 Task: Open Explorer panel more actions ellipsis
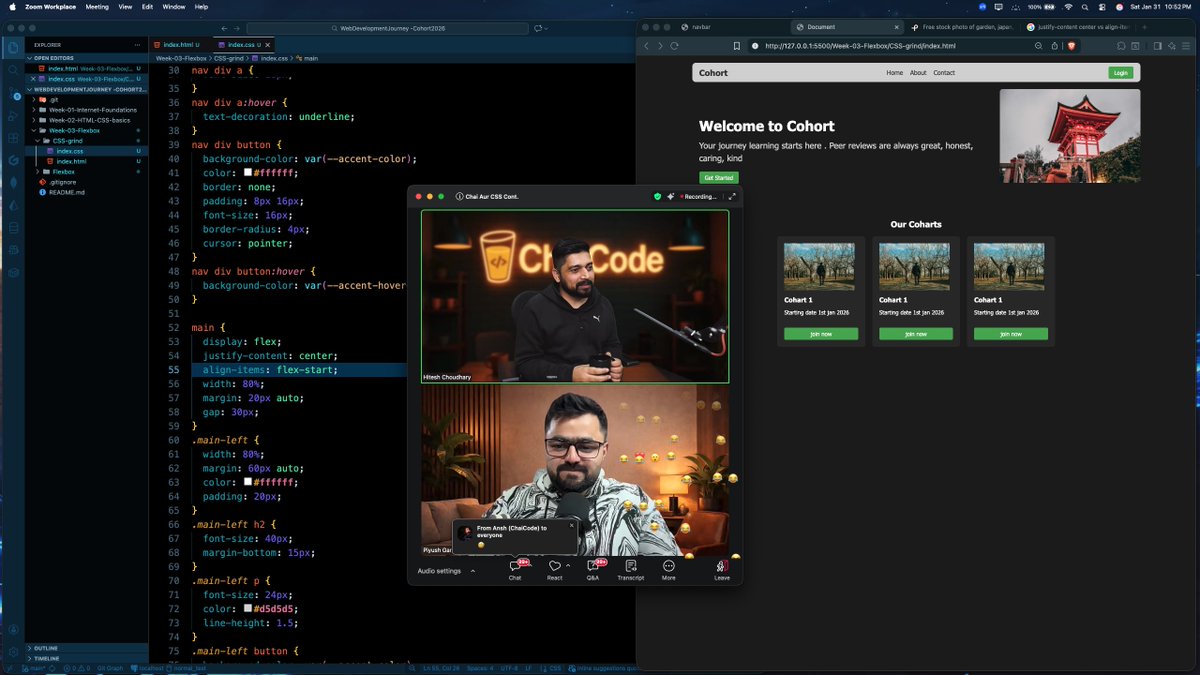(x=138, y=45)
